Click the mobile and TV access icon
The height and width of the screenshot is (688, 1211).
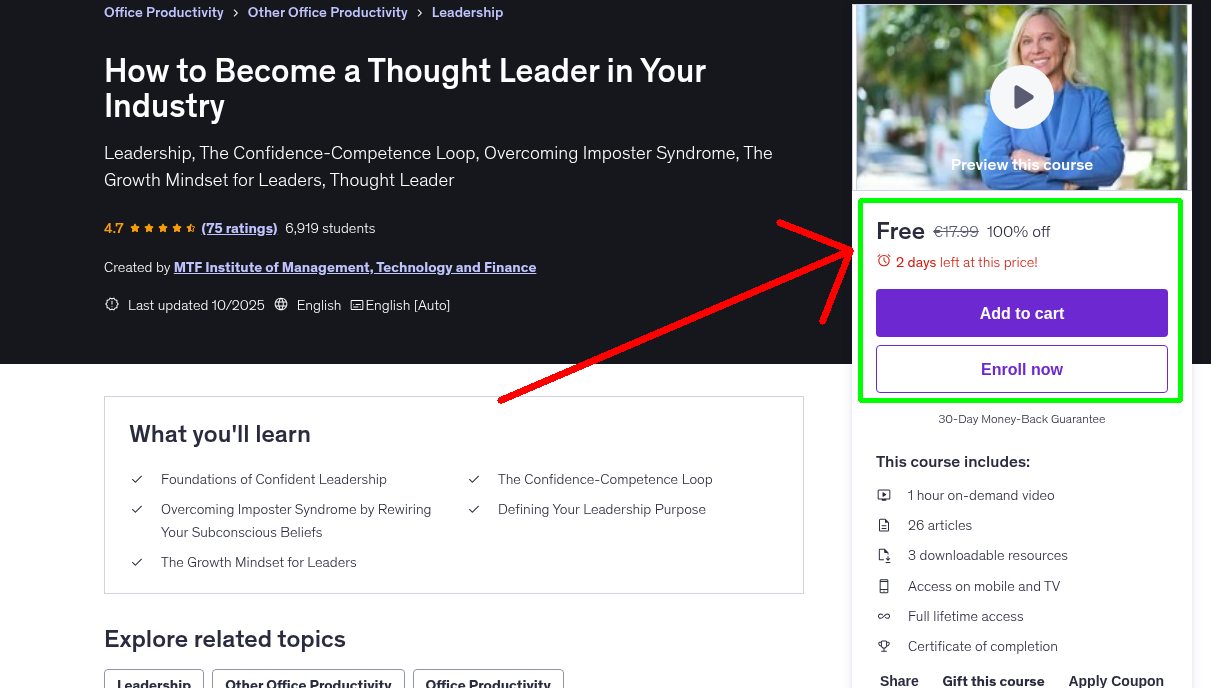(x=884, y=586)
